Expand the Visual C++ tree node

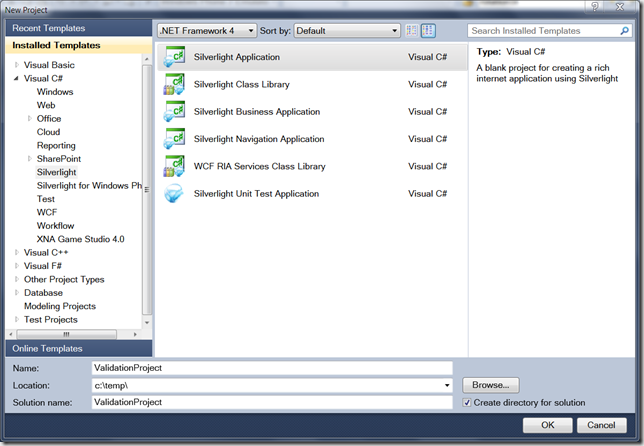click(x=16, y=252)
